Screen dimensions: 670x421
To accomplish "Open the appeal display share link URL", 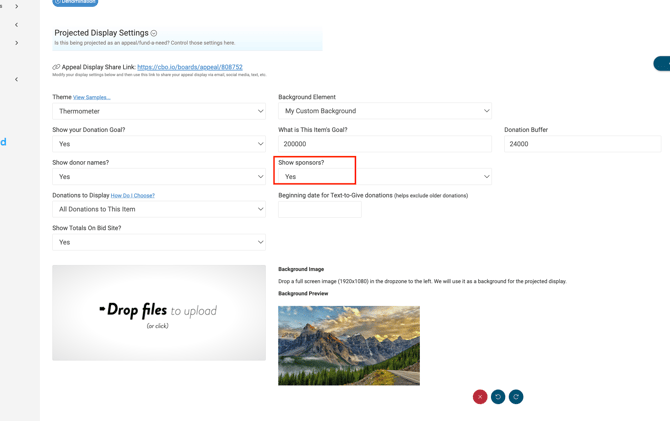I will pyautogui.click(x=190, y=67).
